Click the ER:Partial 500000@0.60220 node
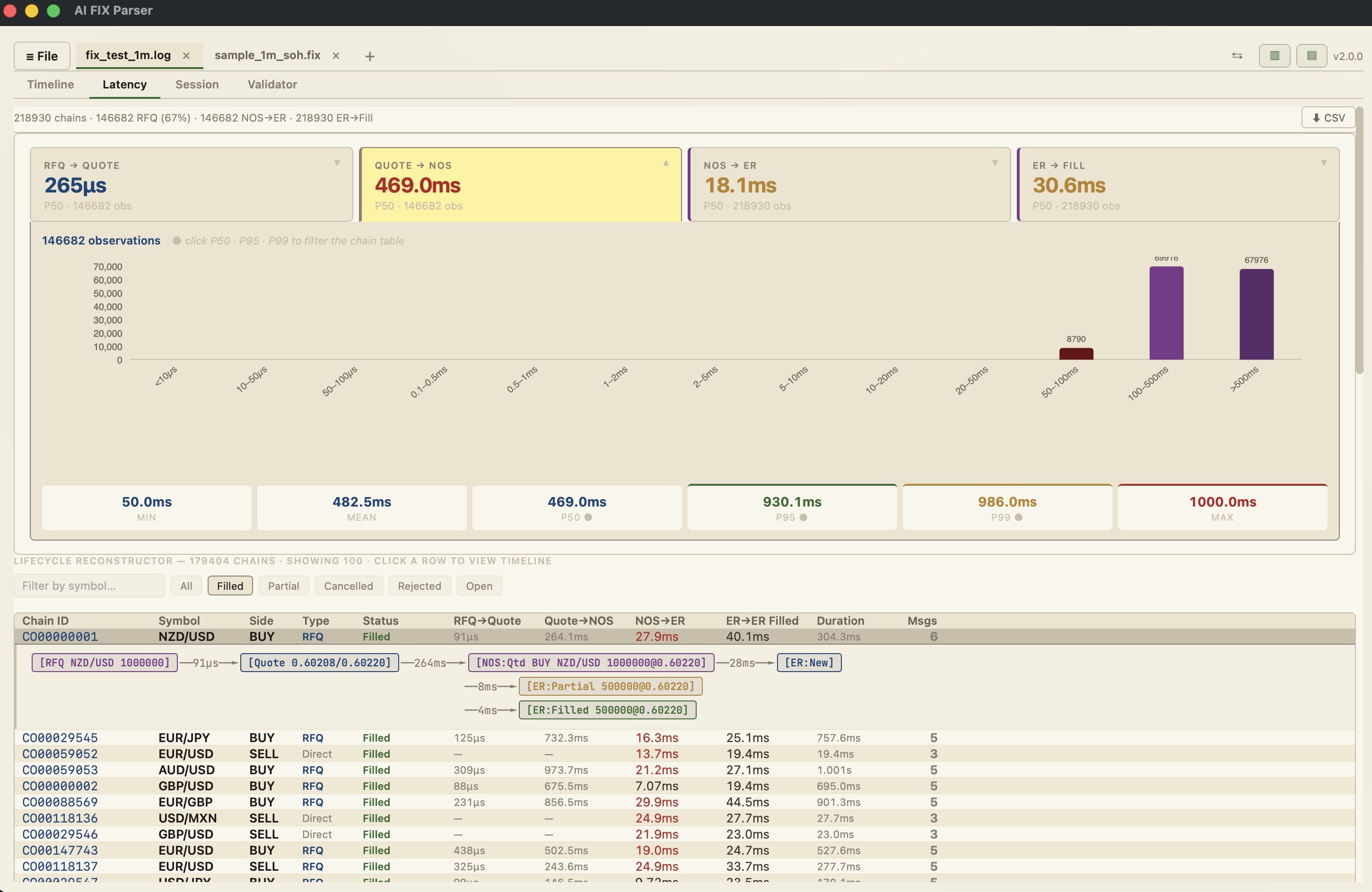The width and height of the screenshot is (1372, 892). pos(611,686)
